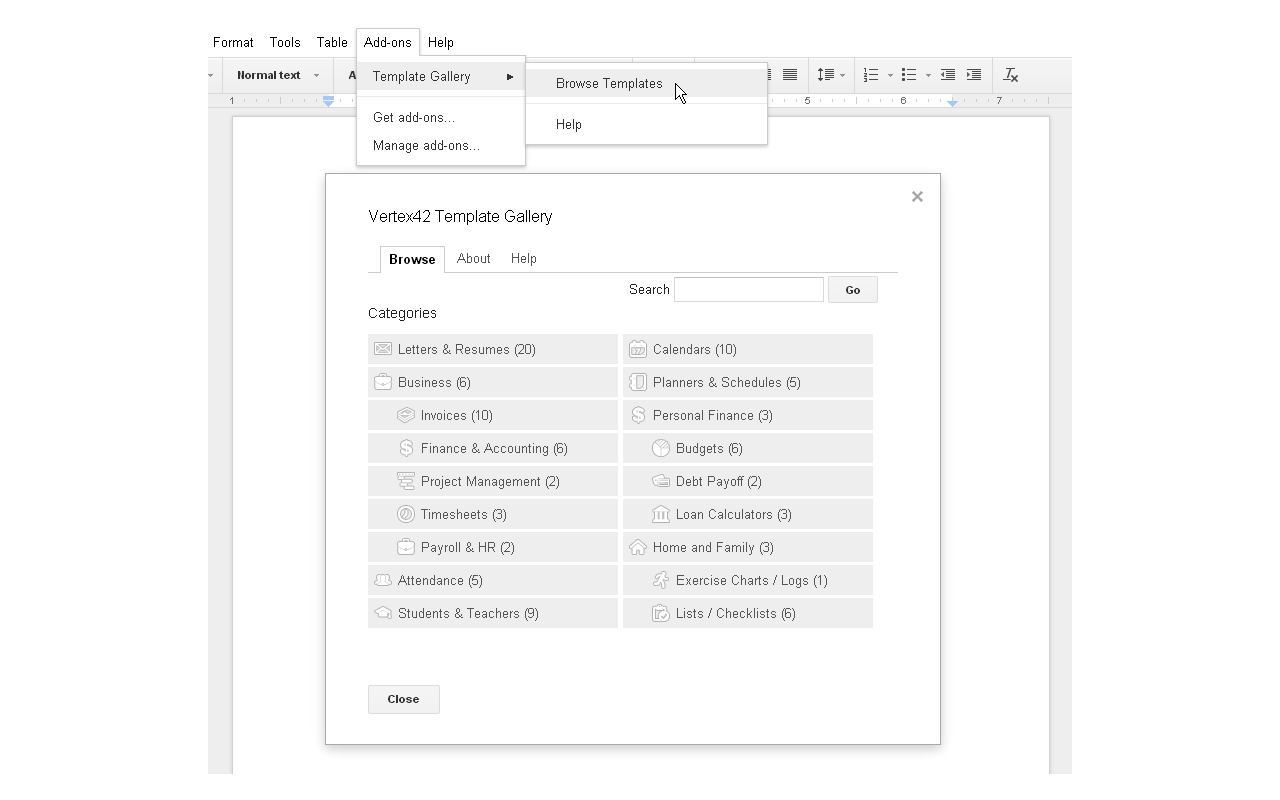This screenshot has width=1280, height=800.
Task: Click the decrease indent icon
Action: coord(948,75)
